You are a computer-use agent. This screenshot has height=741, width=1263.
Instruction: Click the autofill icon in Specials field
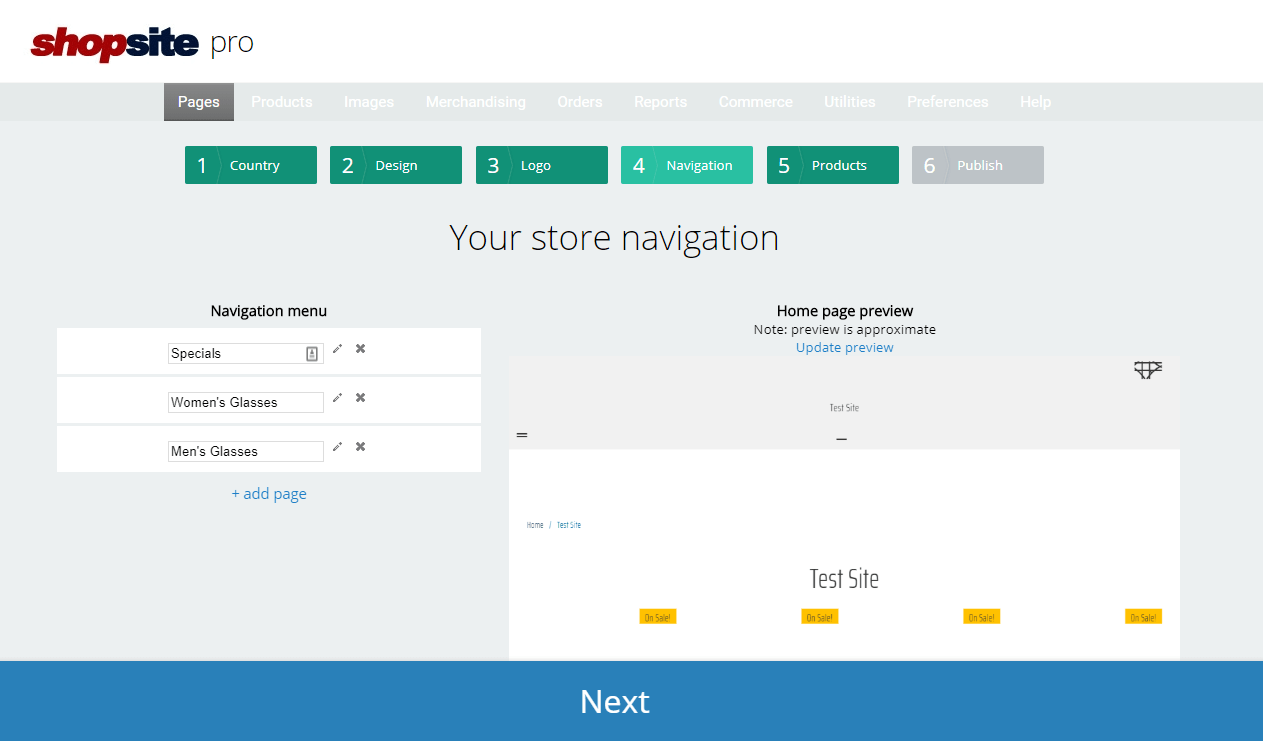click(312, 354)
